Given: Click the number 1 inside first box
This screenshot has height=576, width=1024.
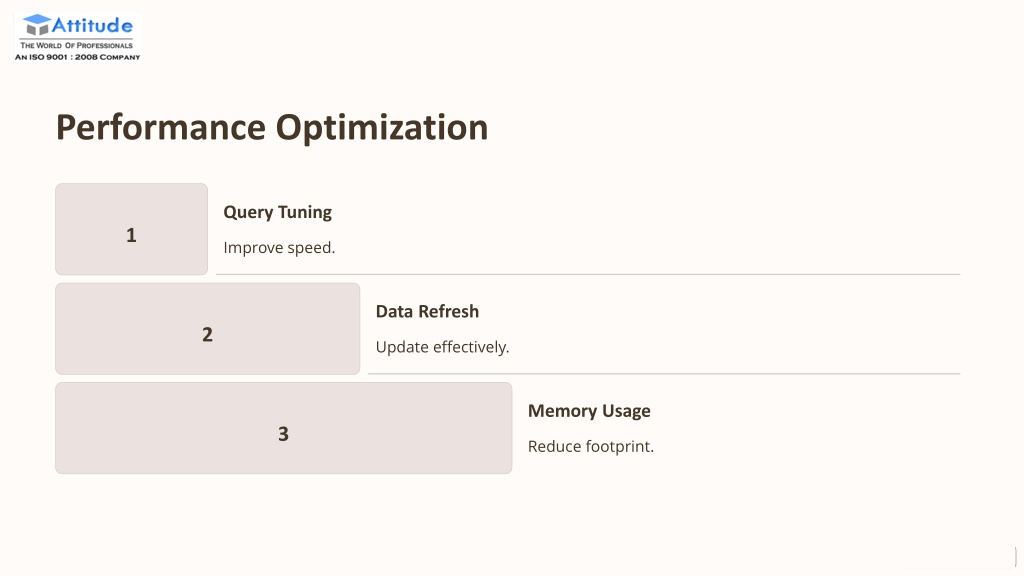Looking at the screenshot, I should coord(131,235).
